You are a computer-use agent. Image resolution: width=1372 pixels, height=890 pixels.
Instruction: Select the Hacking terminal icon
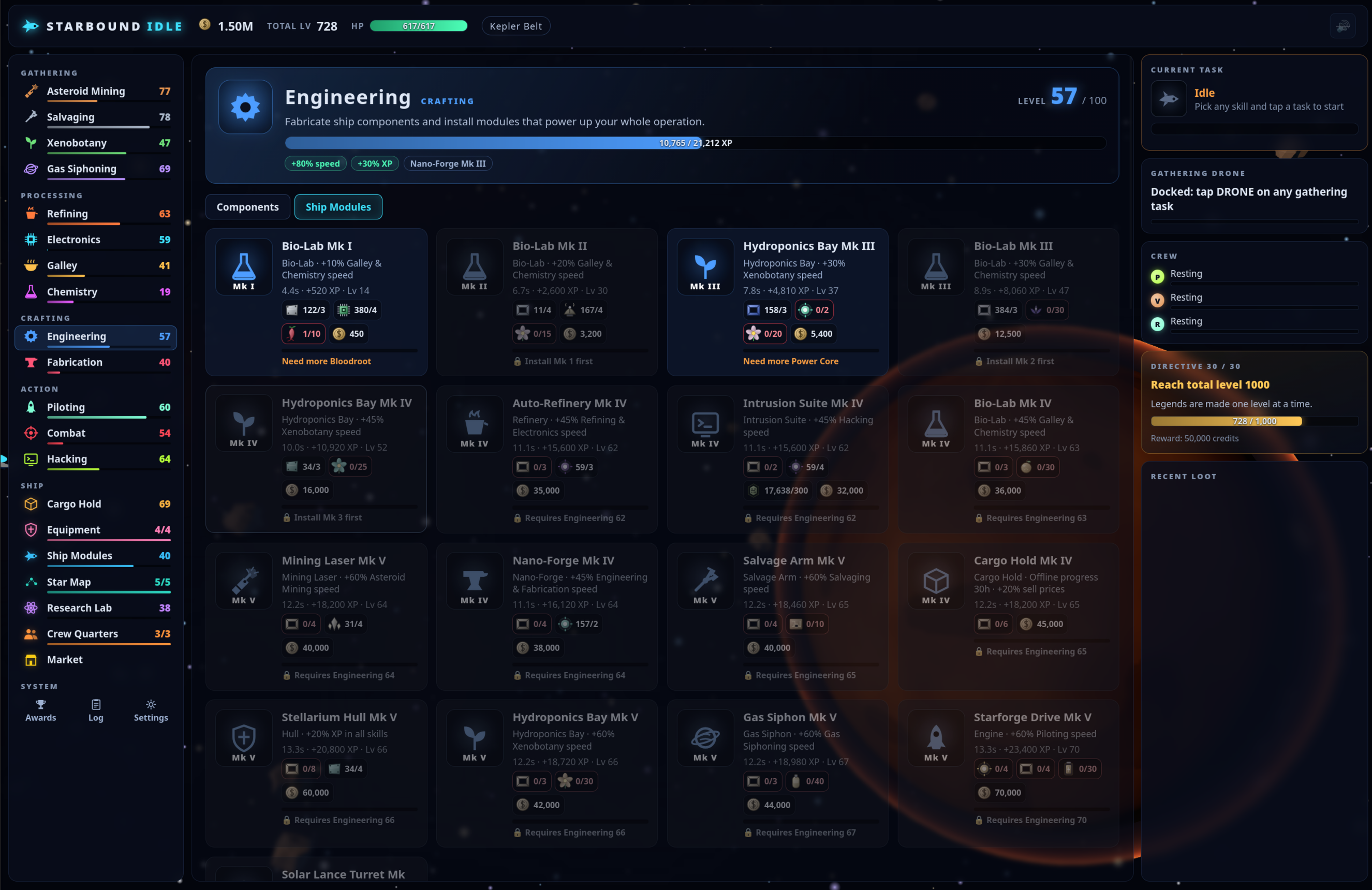(x=31, y=459)
